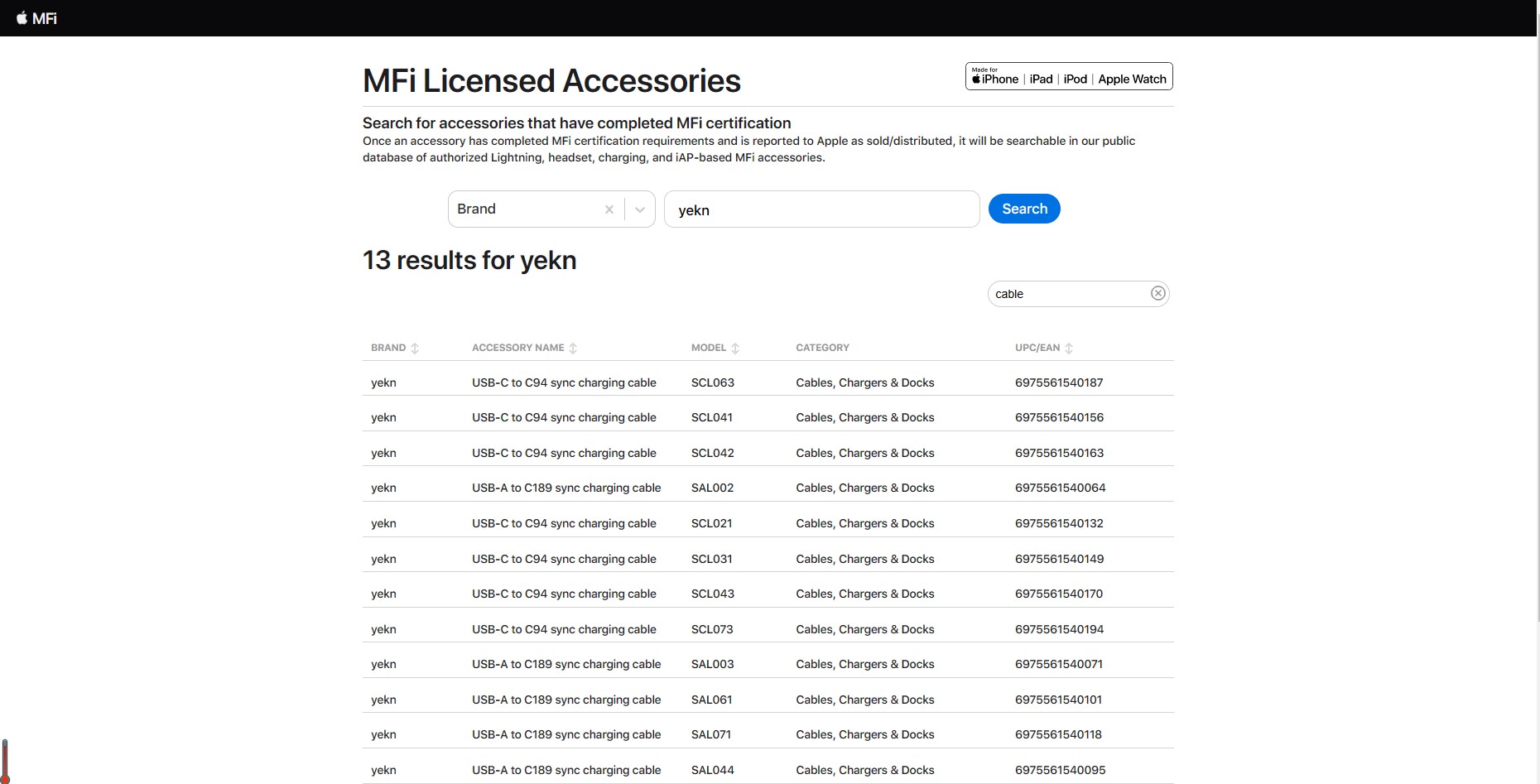
Task: Select model SAL044
Action: [712, 770]
